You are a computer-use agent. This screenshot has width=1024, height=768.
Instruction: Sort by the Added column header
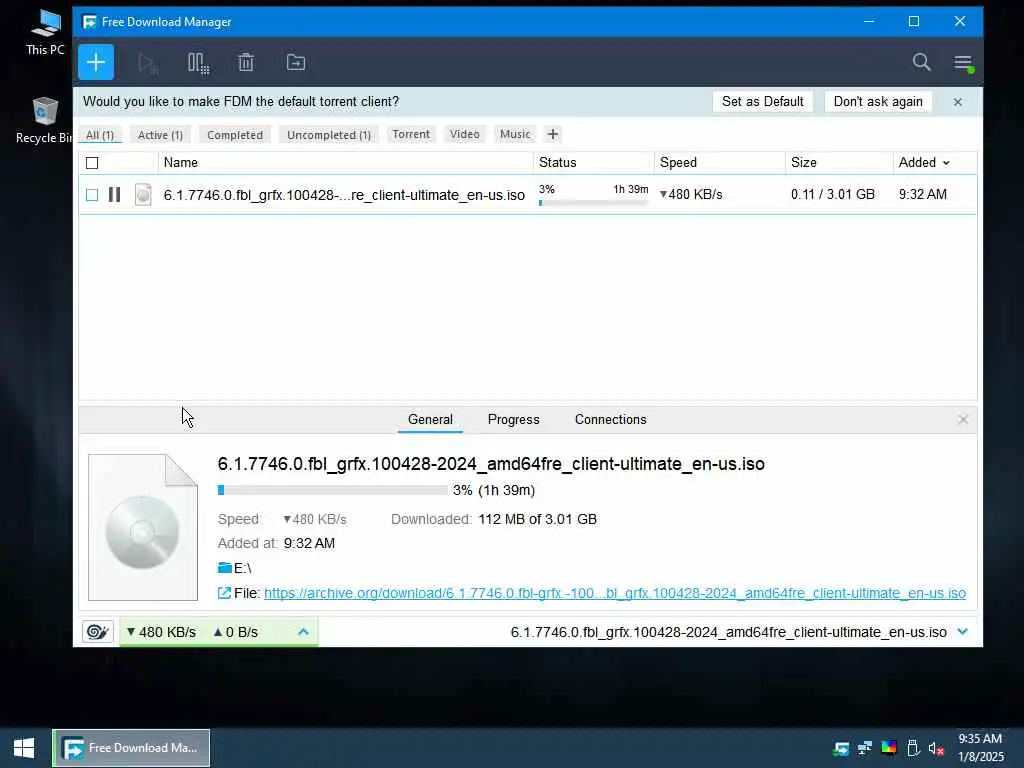coord(923,163)
